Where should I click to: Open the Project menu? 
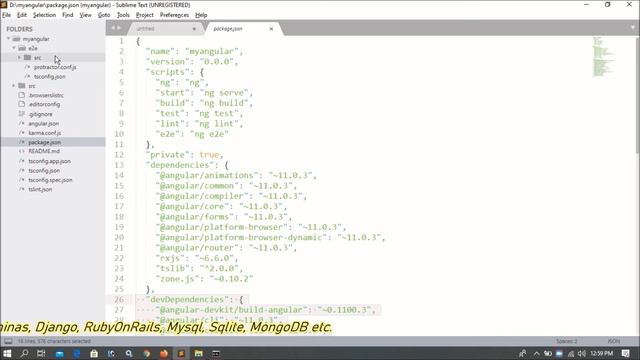144,15
